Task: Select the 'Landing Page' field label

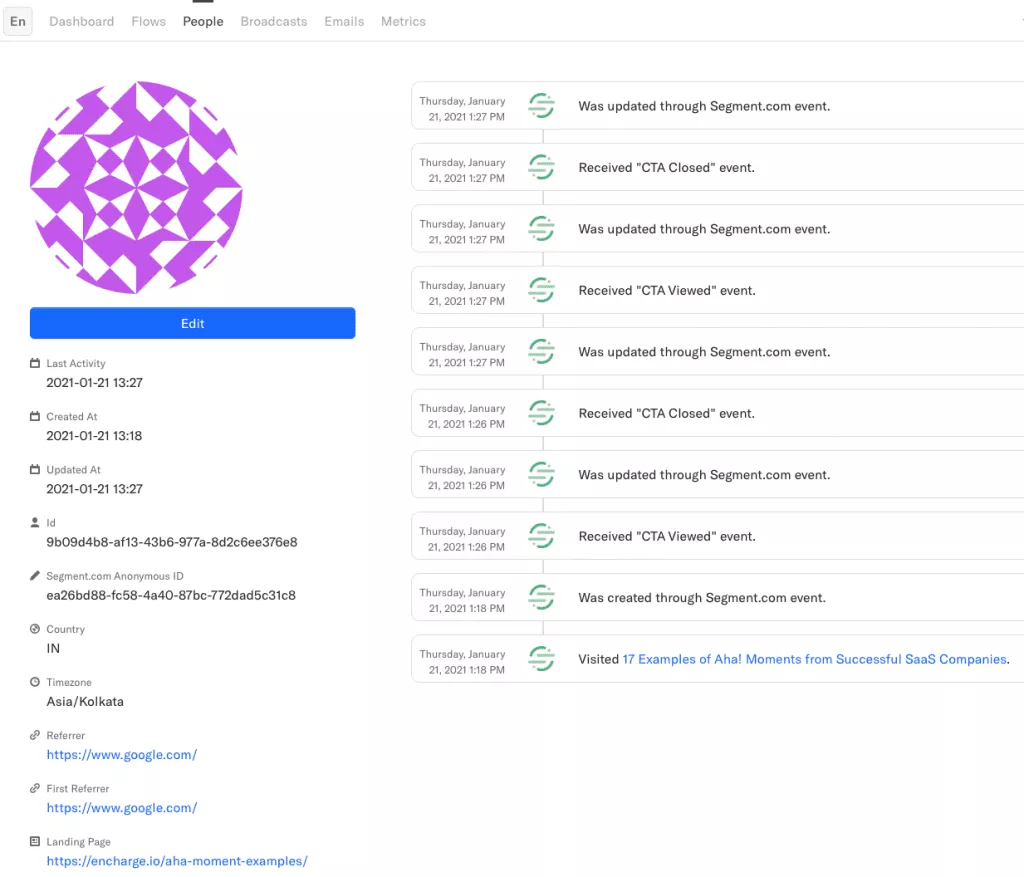Action: click(78, 842)
